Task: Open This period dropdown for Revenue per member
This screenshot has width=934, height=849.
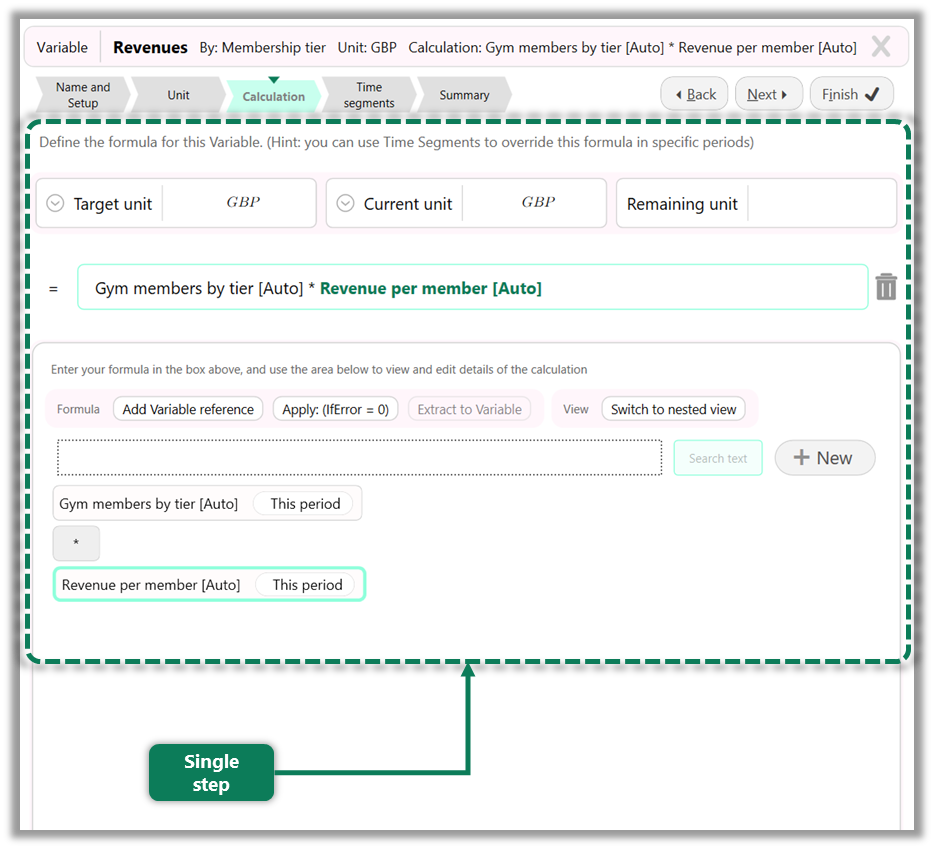Action: point(307,585)
